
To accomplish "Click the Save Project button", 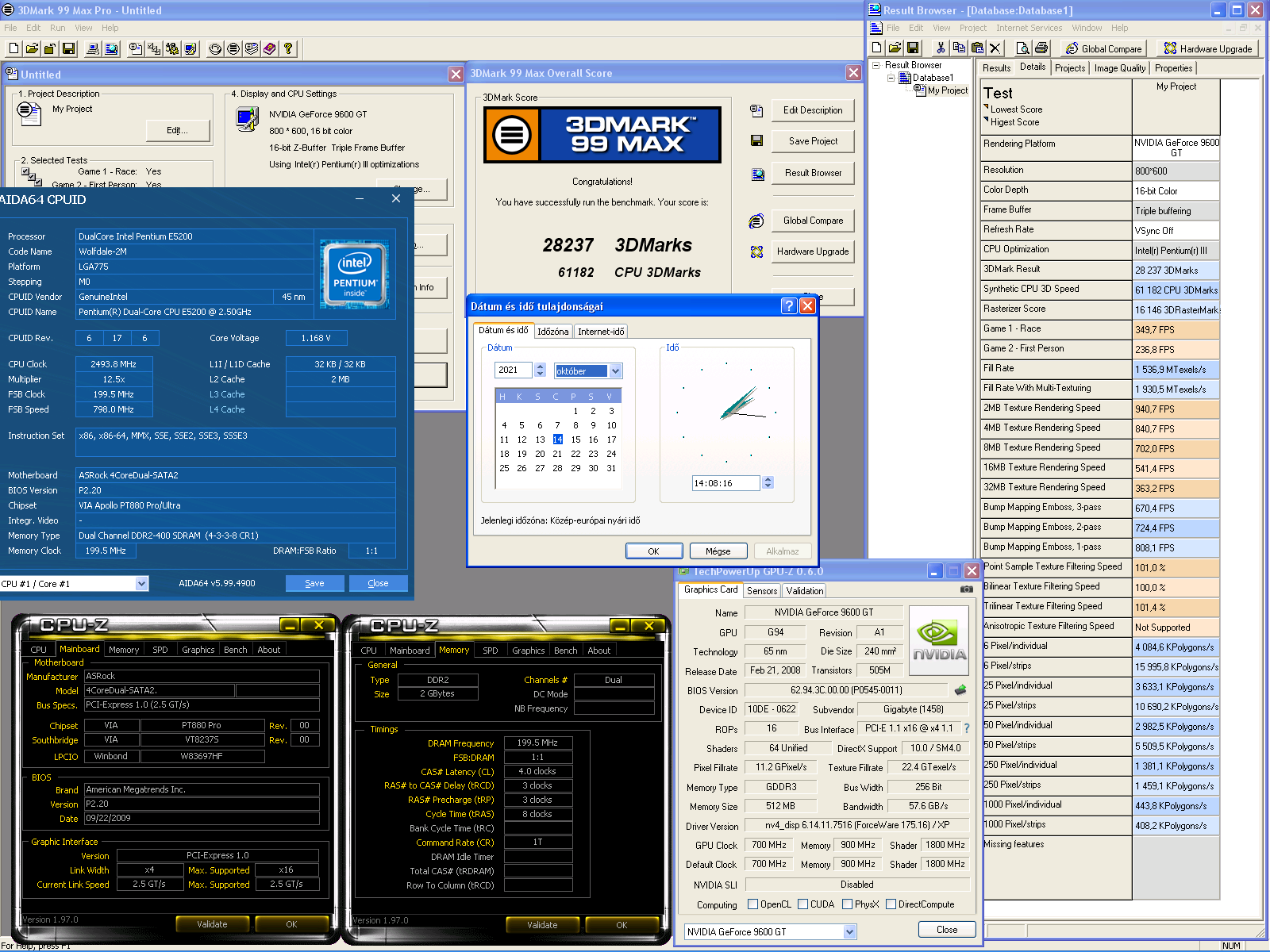I will pyautogui.click(x=813, y=141).
